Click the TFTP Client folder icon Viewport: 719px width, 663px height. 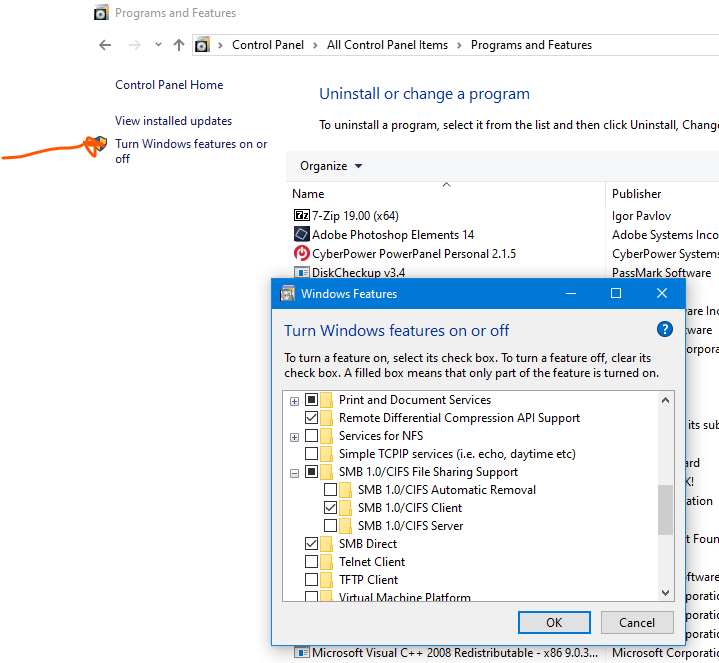[x=326, y=580]
